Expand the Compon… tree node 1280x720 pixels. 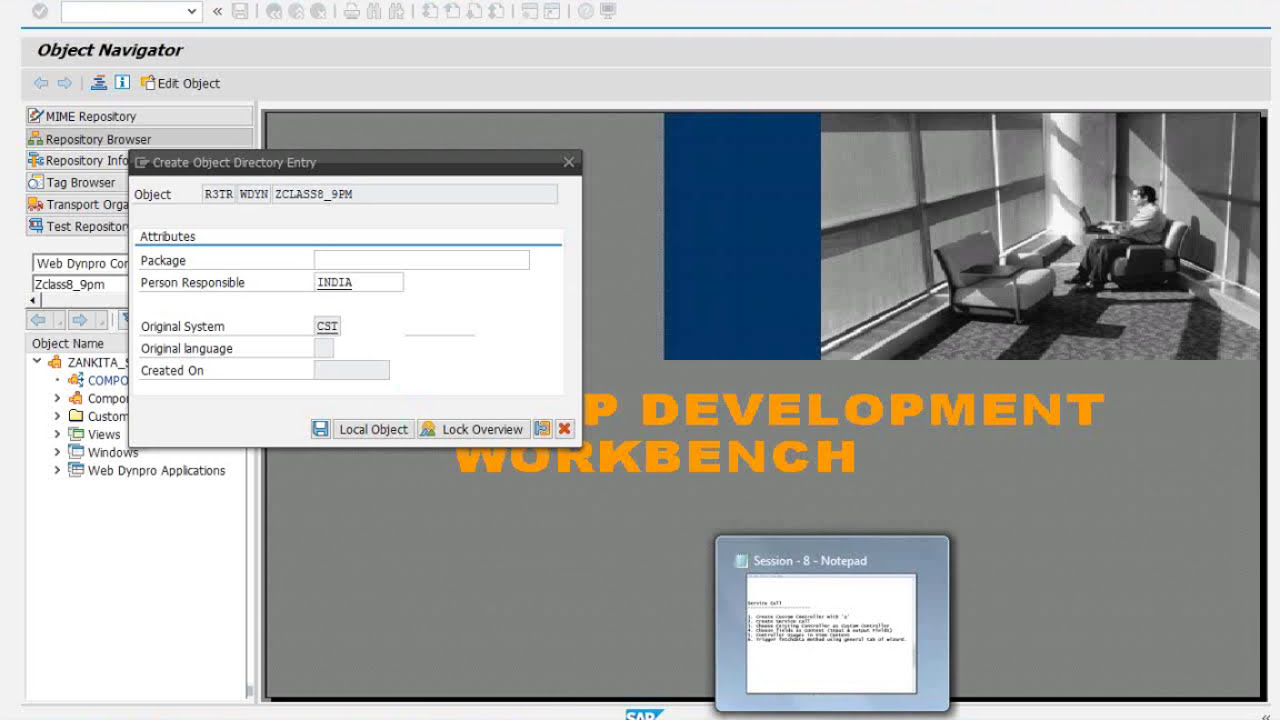pos(57,398)
